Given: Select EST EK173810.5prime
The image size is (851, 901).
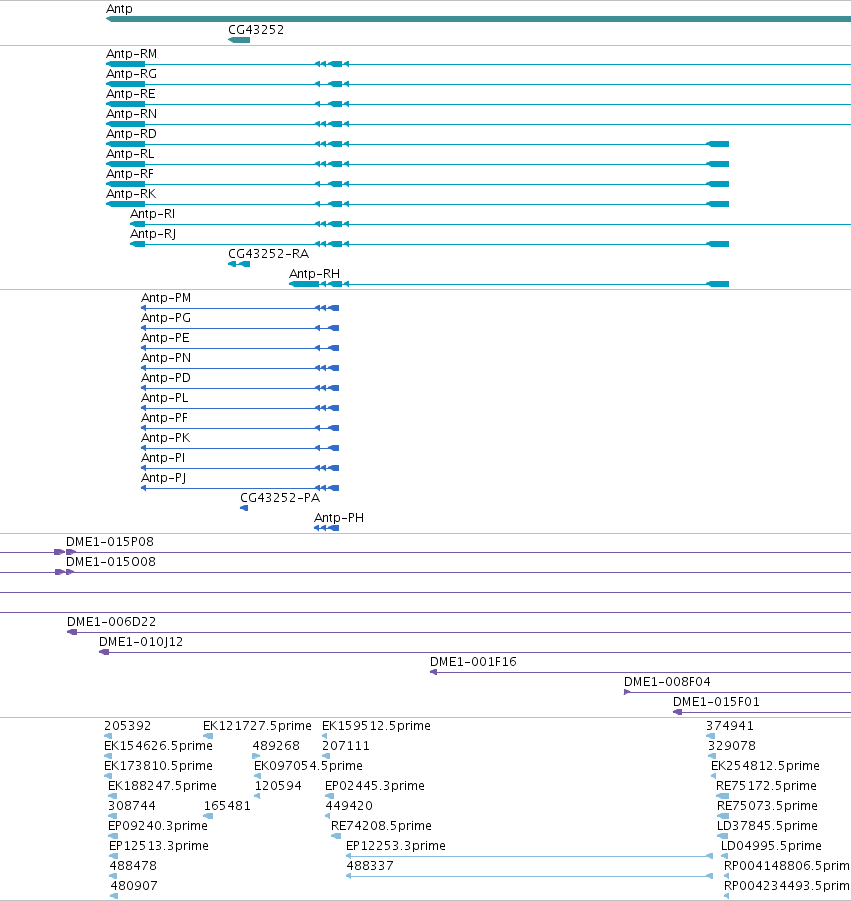Looking at the screenshot, I should tap(158, 766).
